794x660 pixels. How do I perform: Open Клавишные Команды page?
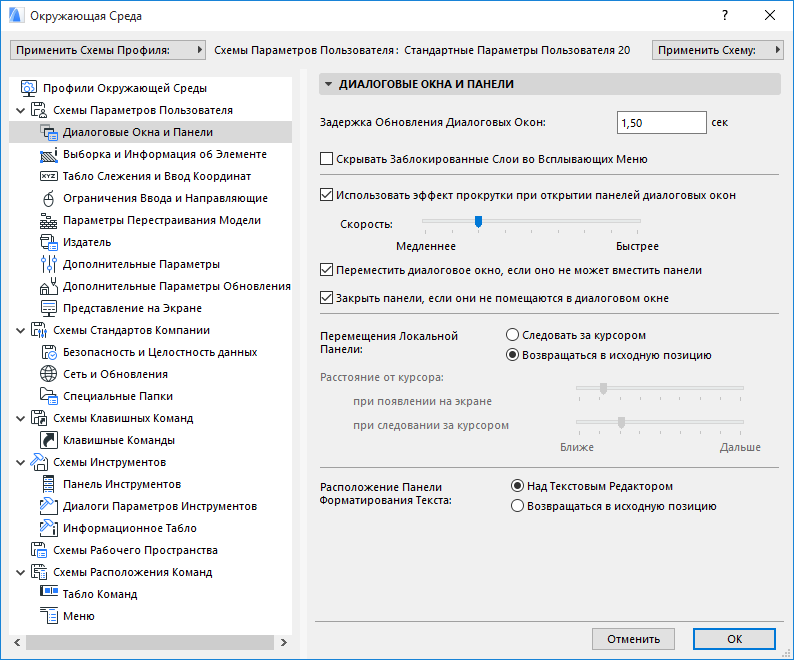[119, 440]
